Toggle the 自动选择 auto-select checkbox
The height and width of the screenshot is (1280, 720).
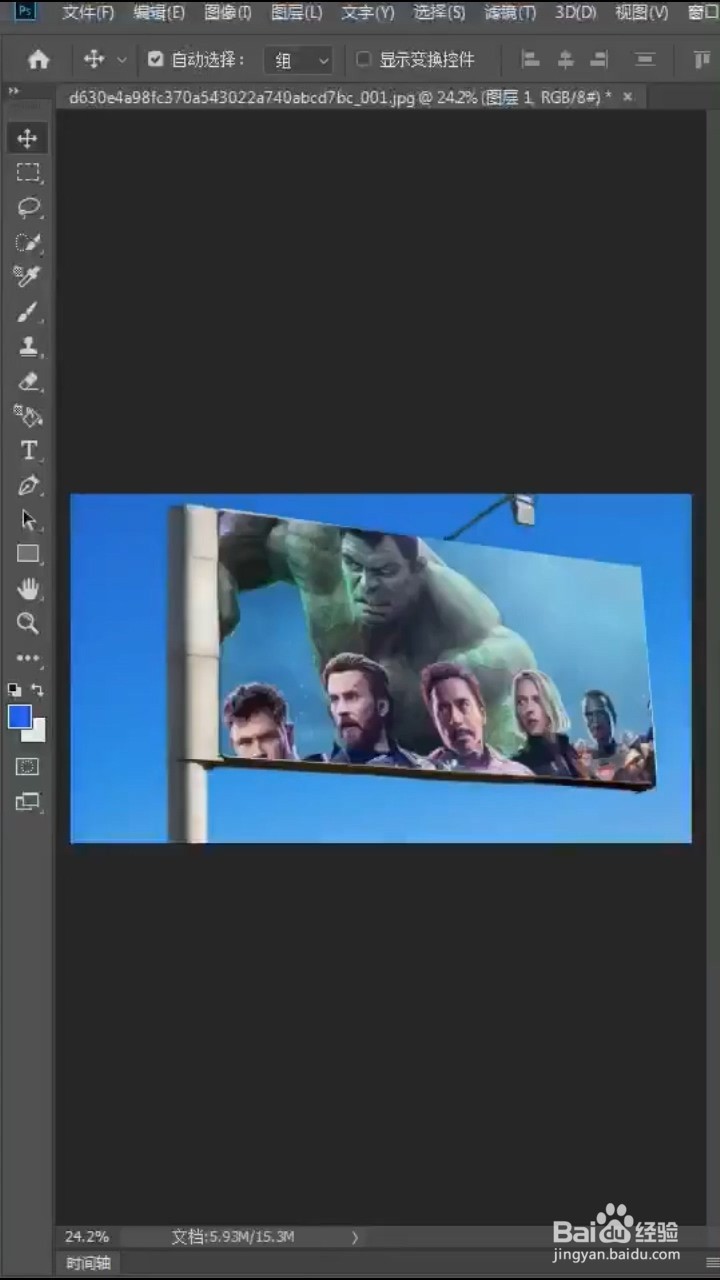tap(155, 60)
